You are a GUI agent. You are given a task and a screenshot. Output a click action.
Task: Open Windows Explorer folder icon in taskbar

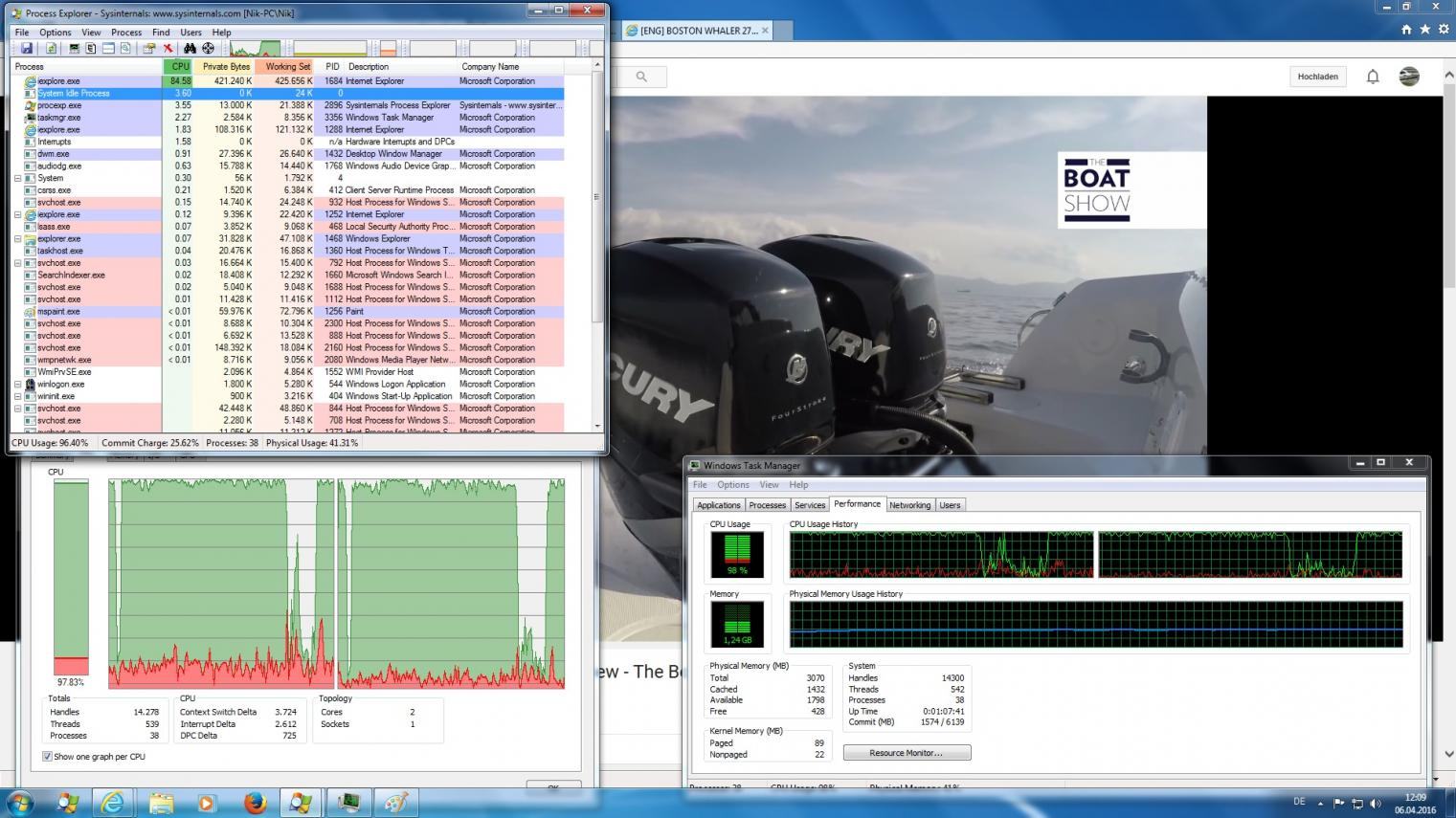point(161,802)
